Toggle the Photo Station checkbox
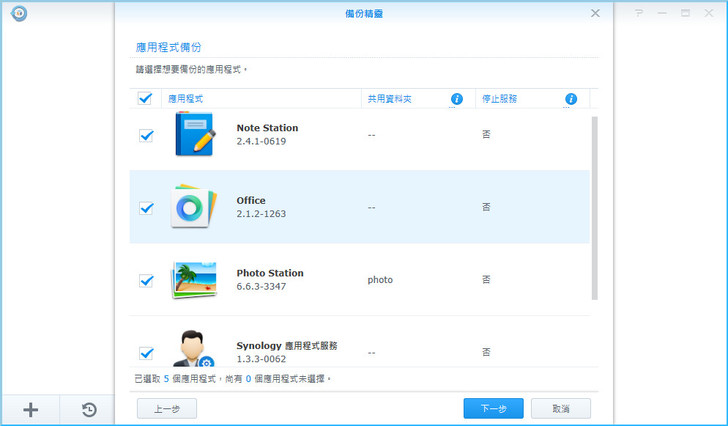 146,281
